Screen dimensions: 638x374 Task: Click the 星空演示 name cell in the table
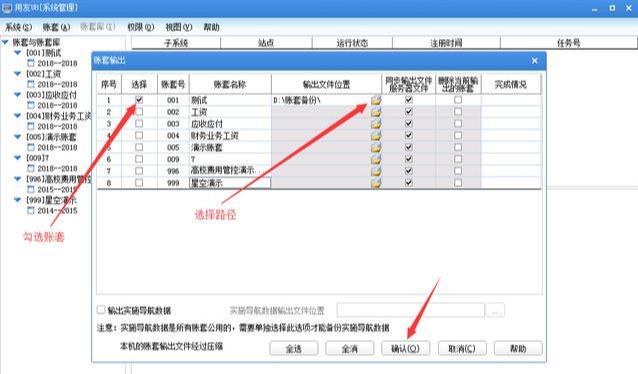(230, 183)
